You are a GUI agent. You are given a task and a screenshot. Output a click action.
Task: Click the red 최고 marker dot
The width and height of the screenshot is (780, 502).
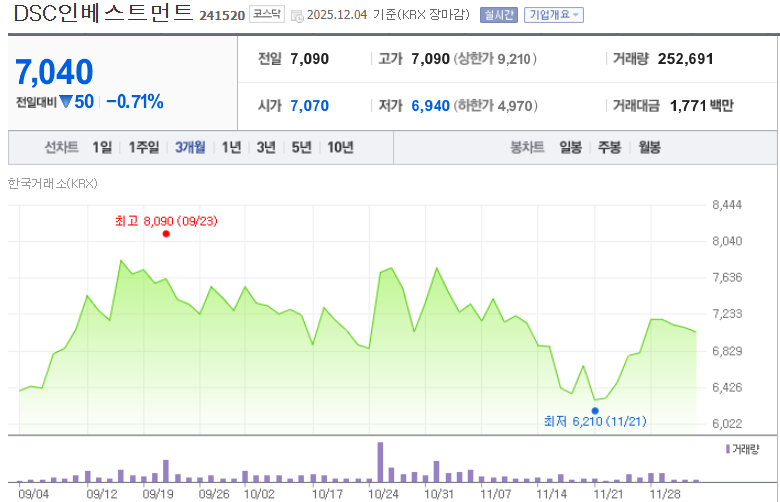click(166, 234)
